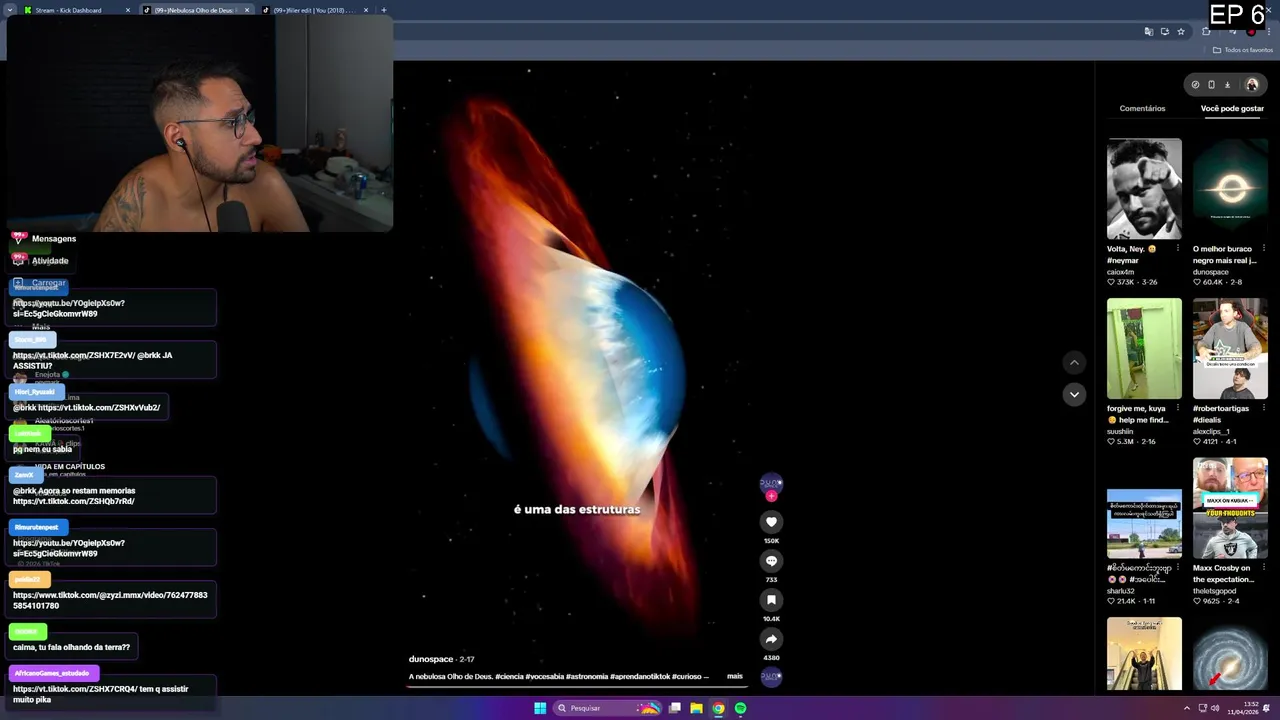Viewport: 1280px width, 720px height.
Task: Open the caiox4m username link
Action: coord(1120,272)
